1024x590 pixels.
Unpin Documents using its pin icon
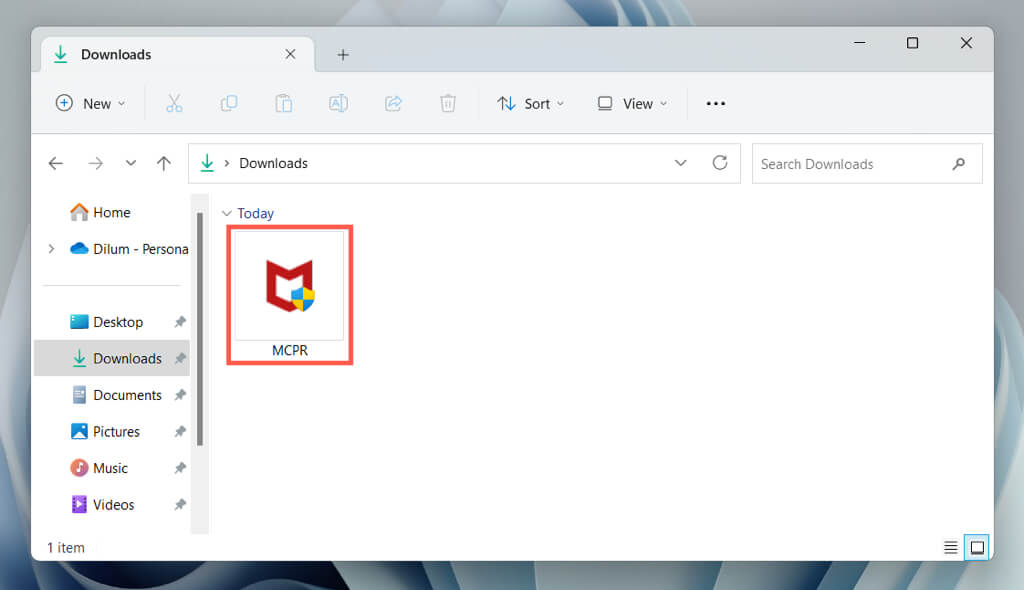tap(180, 395)
